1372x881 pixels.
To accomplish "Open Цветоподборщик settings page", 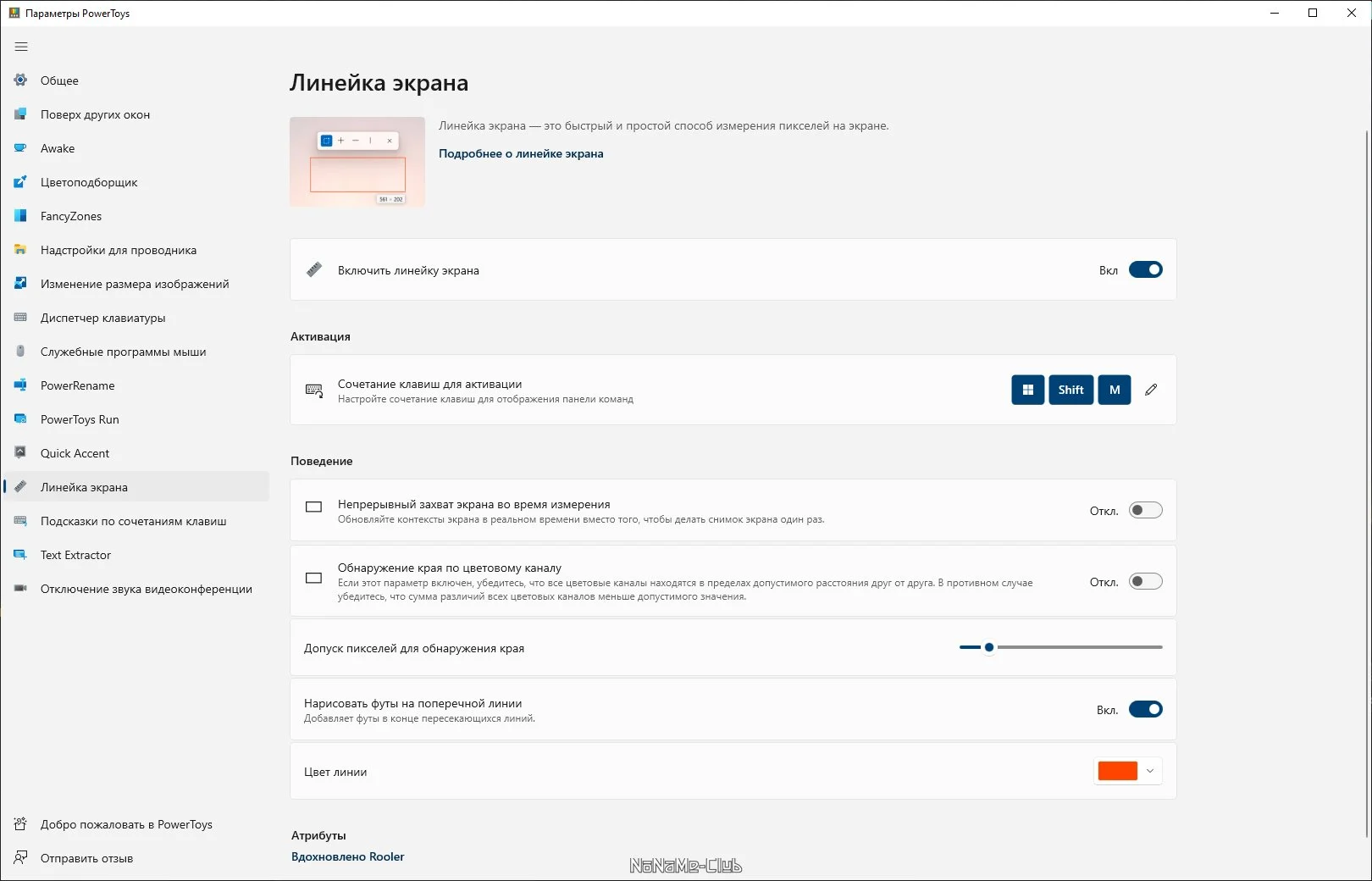I will 137,182.
